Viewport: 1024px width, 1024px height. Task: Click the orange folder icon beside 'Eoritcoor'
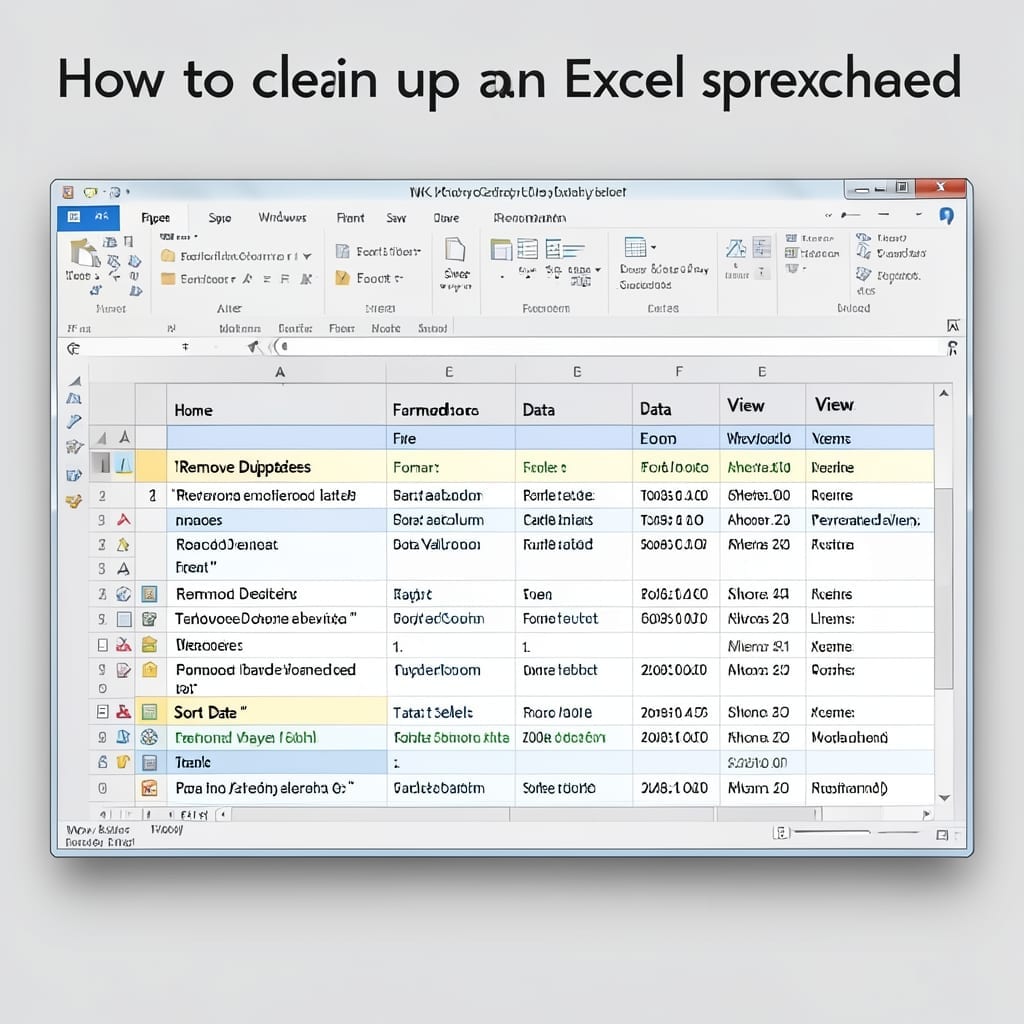point(168,279)
